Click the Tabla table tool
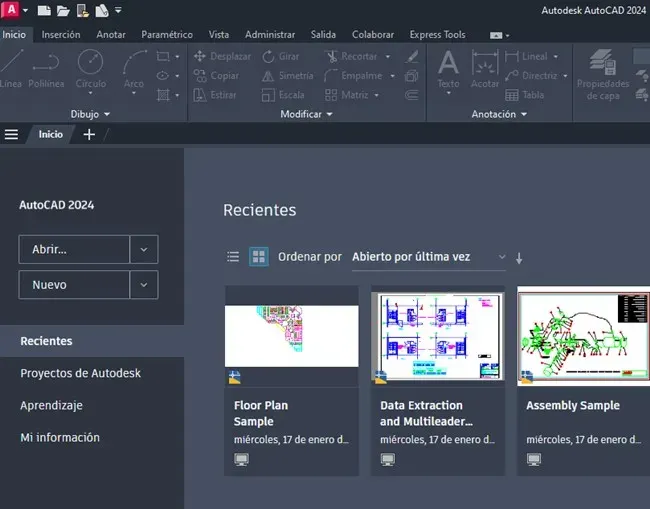The width and height of the screenshot is (650, 509). tap(524, 95)
